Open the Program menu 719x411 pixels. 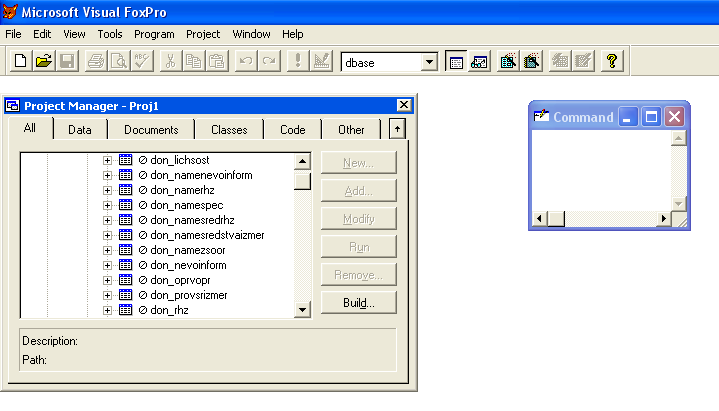tap(154, 34)
